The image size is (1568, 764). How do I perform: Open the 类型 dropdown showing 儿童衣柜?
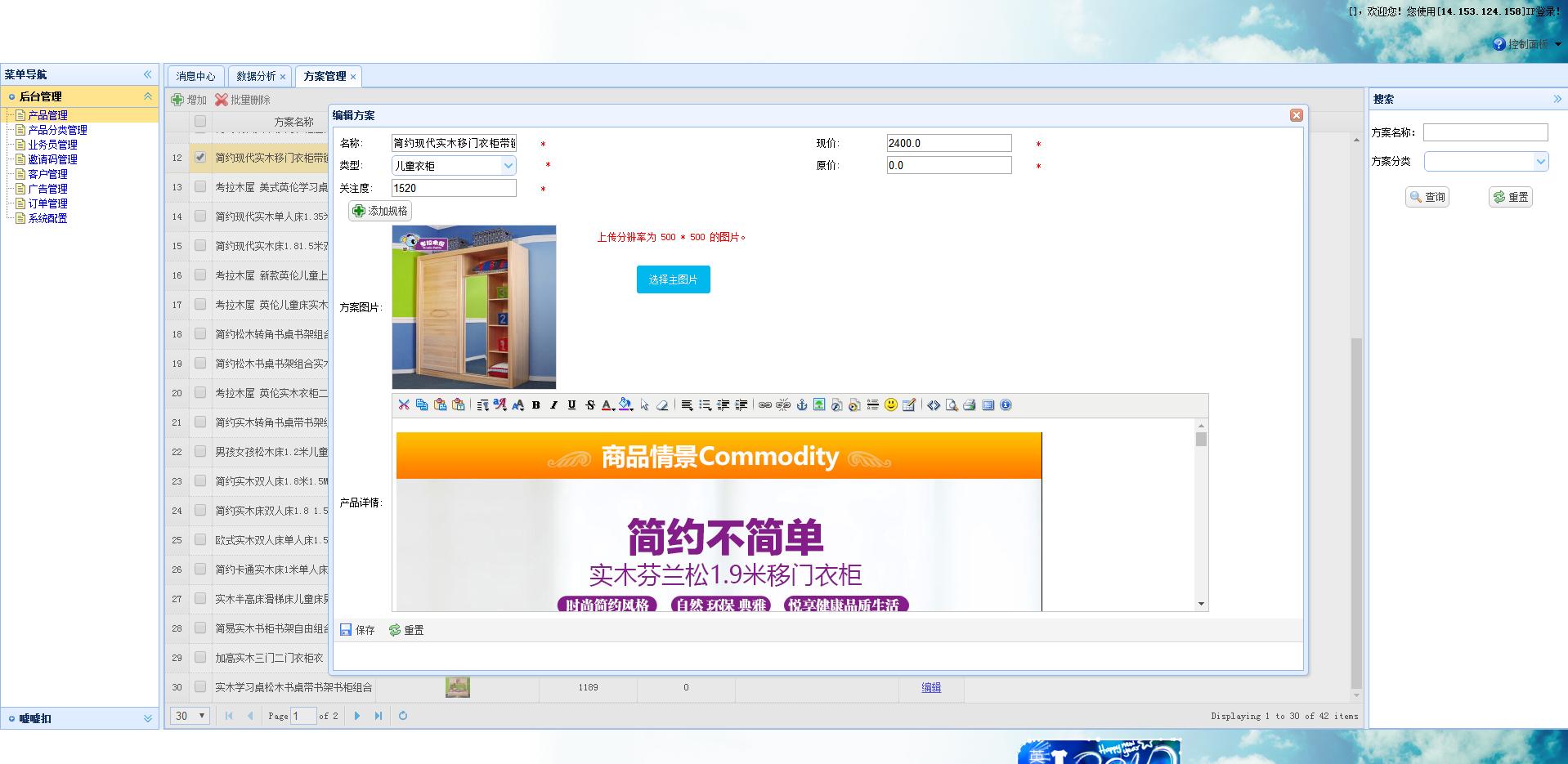click(x=508, y=165)
